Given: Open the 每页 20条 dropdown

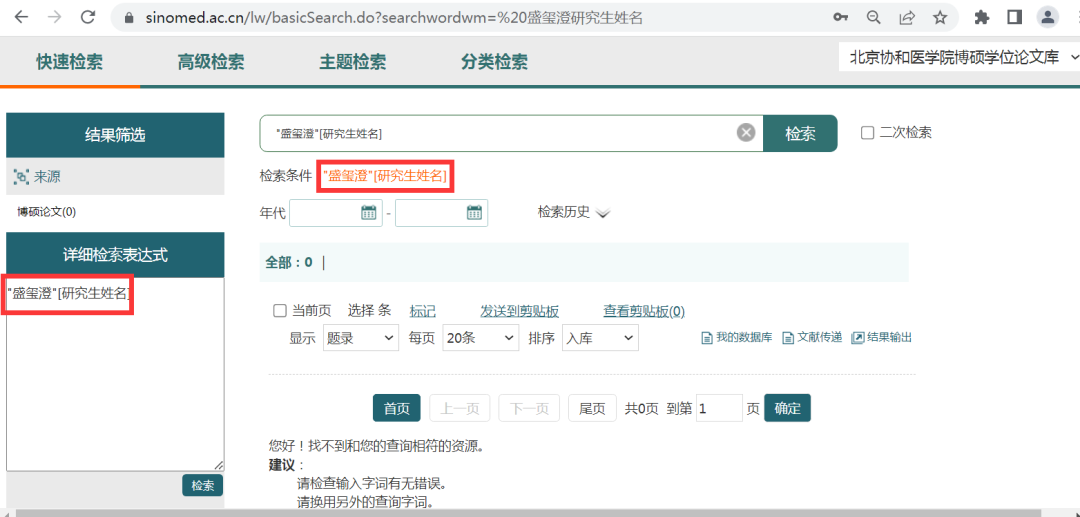Looking at the screenshot, I should point(481,338).
